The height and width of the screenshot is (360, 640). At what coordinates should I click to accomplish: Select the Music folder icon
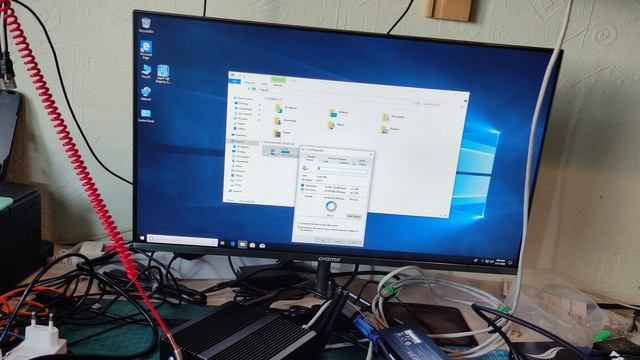coord(331,125)
